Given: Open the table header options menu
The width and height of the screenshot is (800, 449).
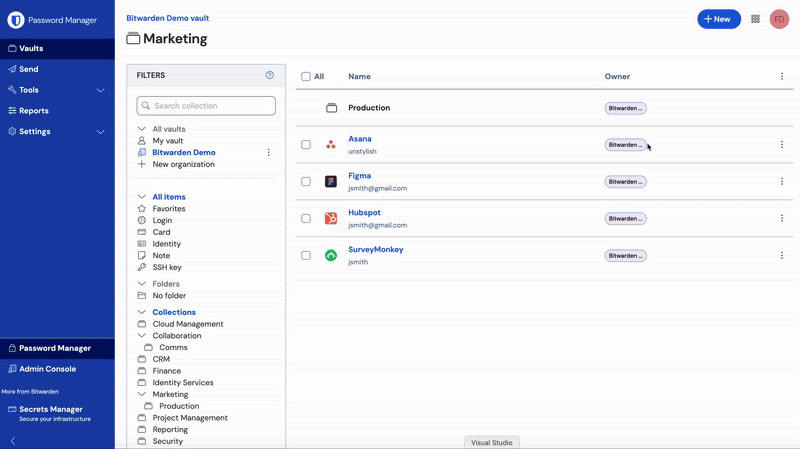Looking at the screenshot, I should tap(782, 77).
